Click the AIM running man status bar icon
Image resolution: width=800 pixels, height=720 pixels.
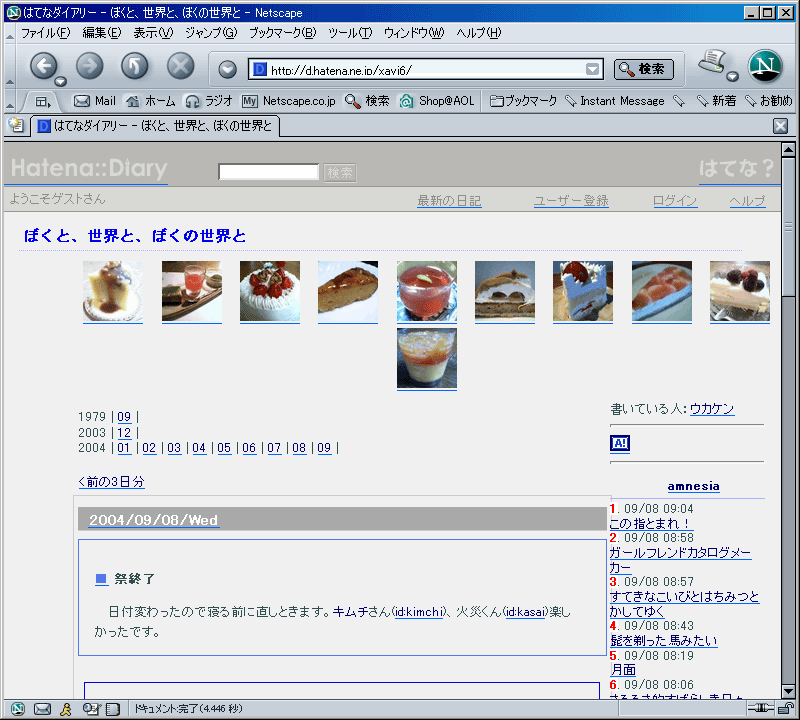[66, 709]
